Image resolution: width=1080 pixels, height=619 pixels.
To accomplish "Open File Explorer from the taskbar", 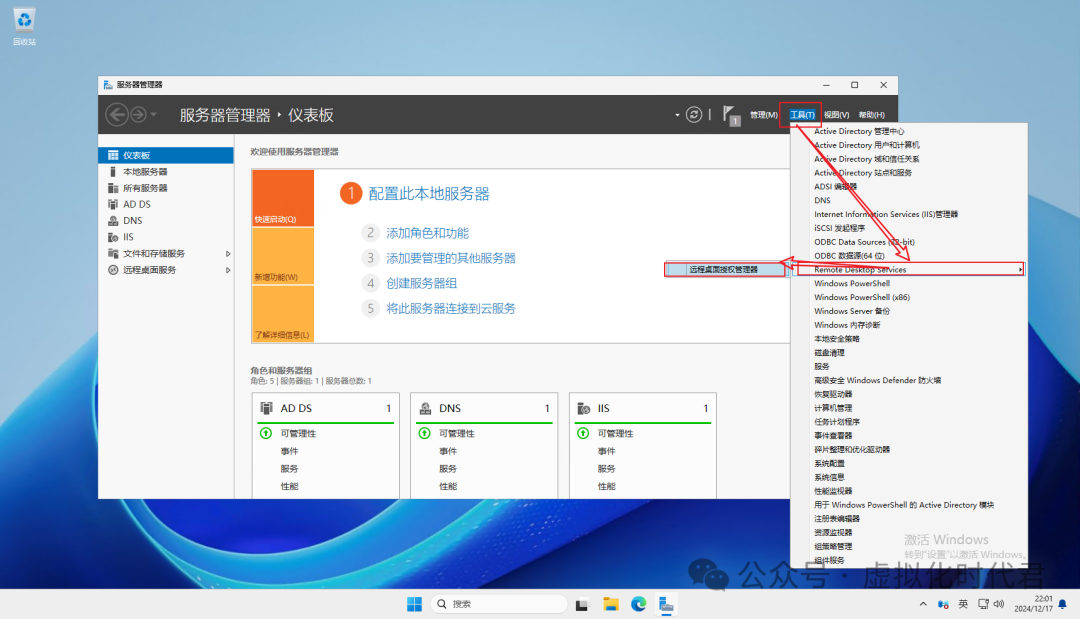I will (611, 604).
